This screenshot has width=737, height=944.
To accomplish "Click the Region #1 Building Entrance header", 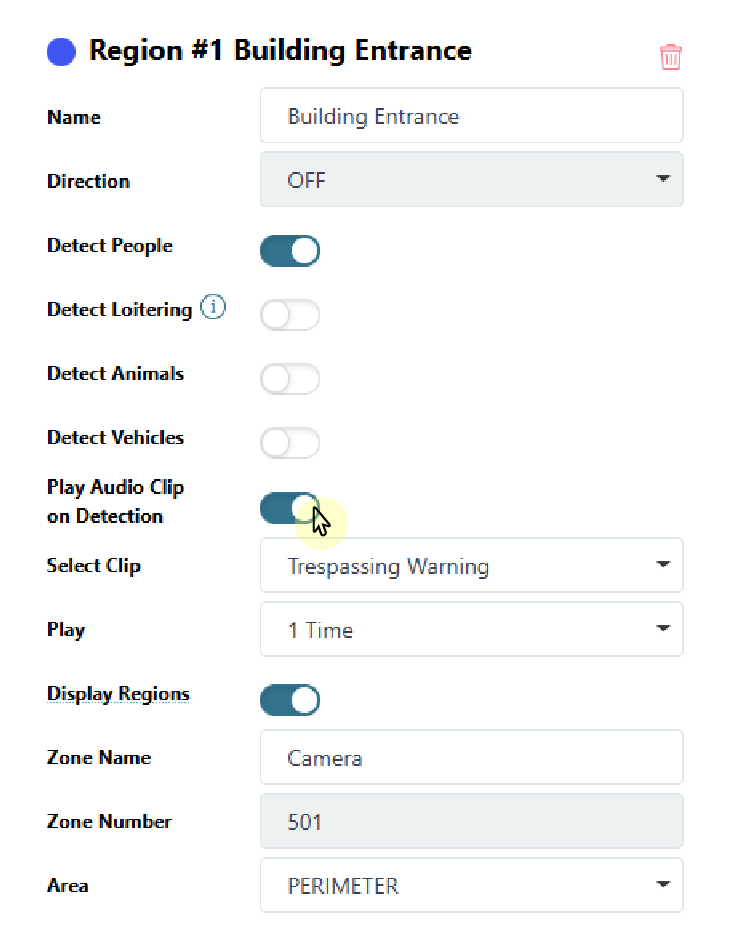I will [x=280, y=49].
